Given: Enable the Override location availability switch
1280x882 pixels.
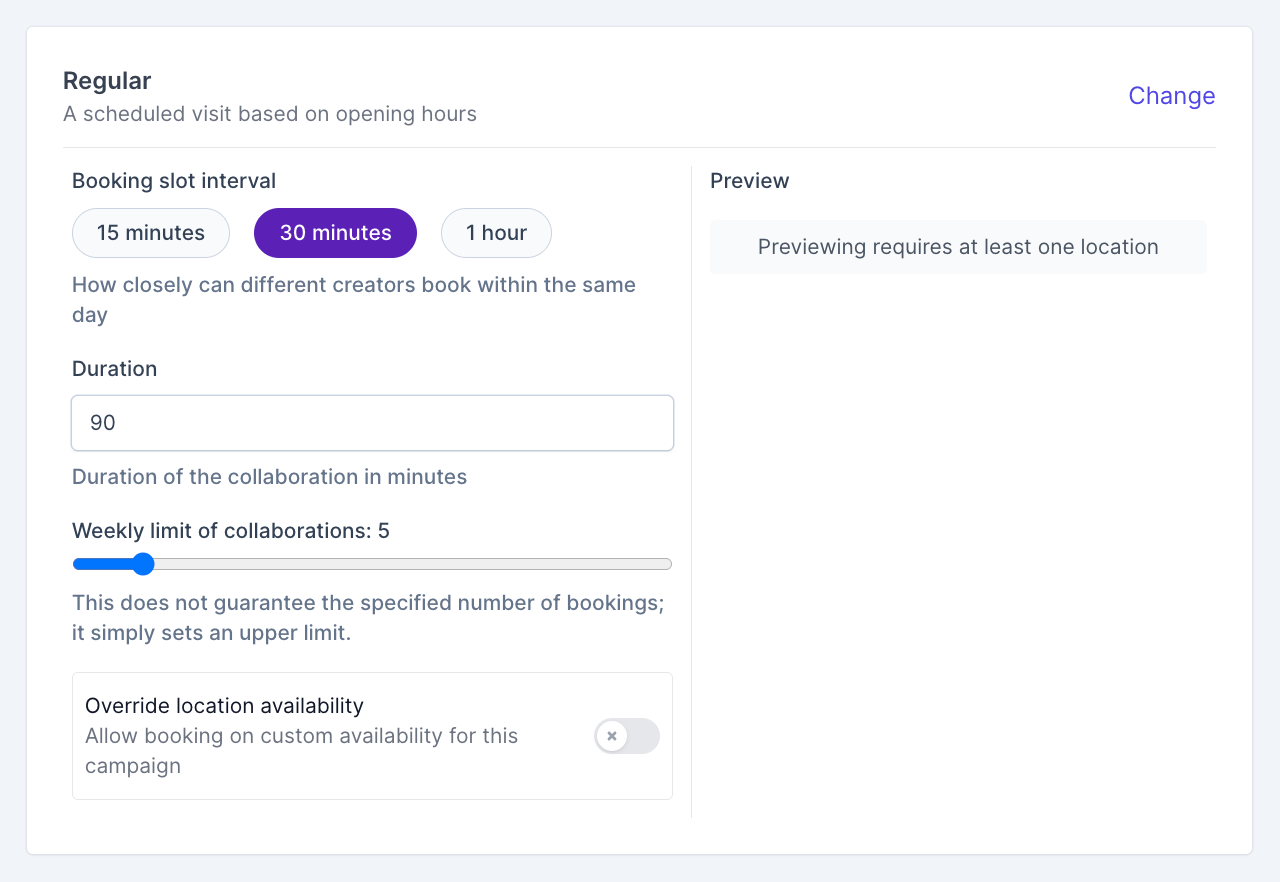Looking at the screenshot, I should (627, 736).
